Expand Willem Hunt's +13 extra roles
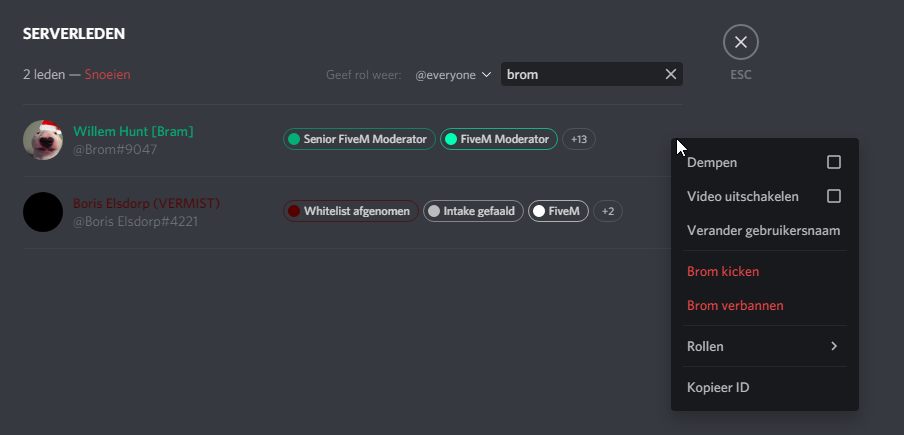 point(579,140)
